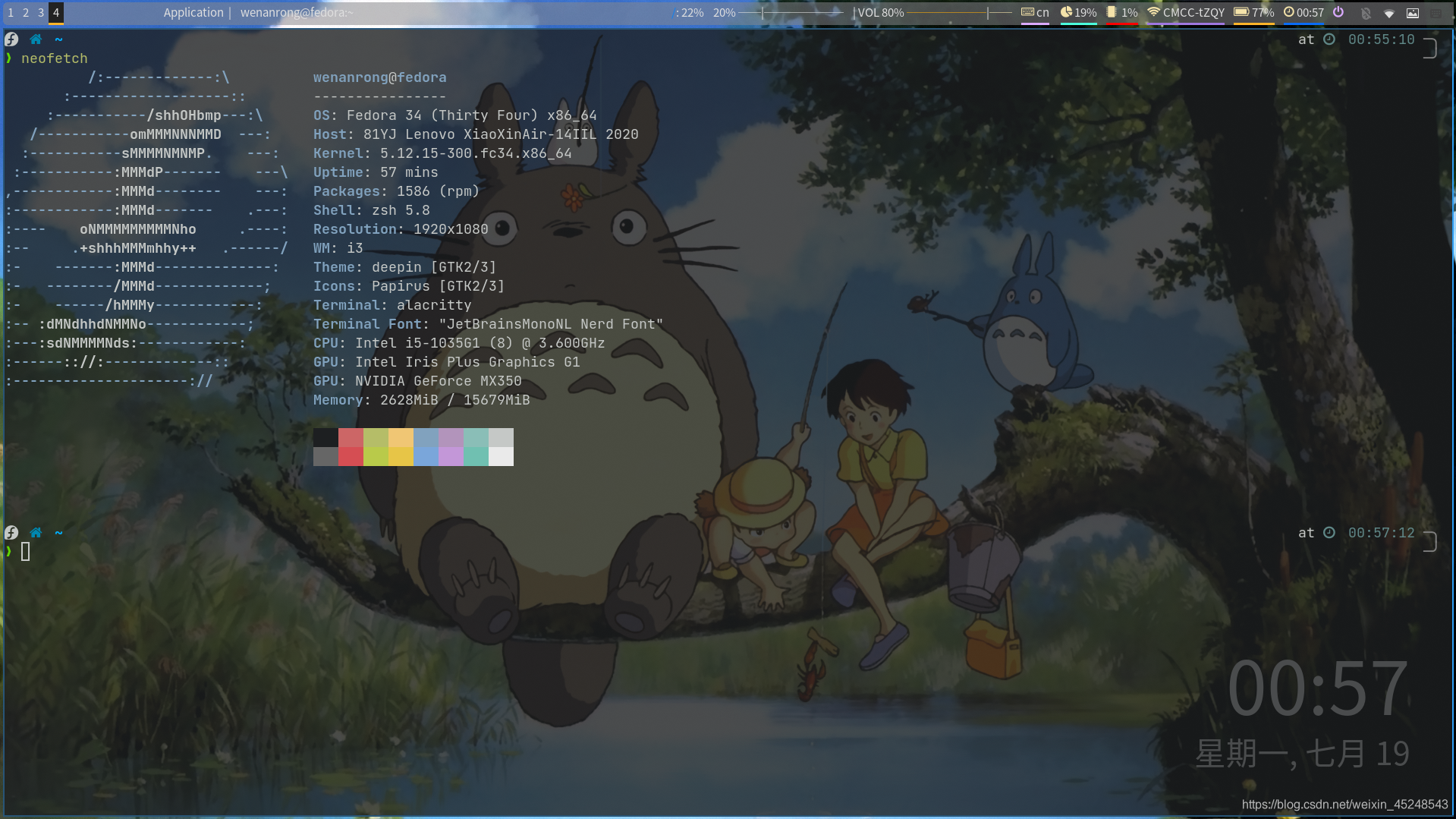The image size is (1456, 819).
Task: Click the OS: Fedora 34 line
Action: tap(455, 115)
